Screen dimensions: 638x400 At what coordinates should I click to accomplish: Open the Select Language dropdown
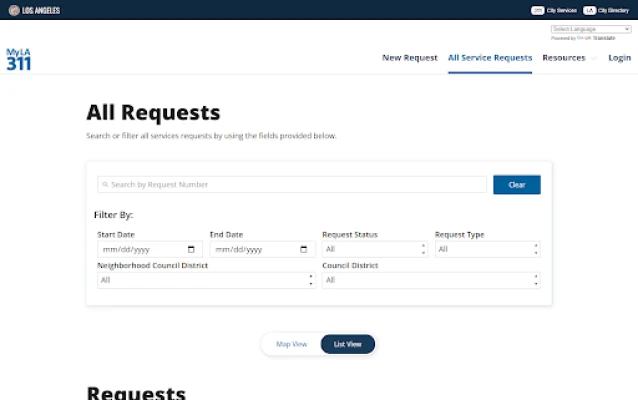[x=590, y=29]
